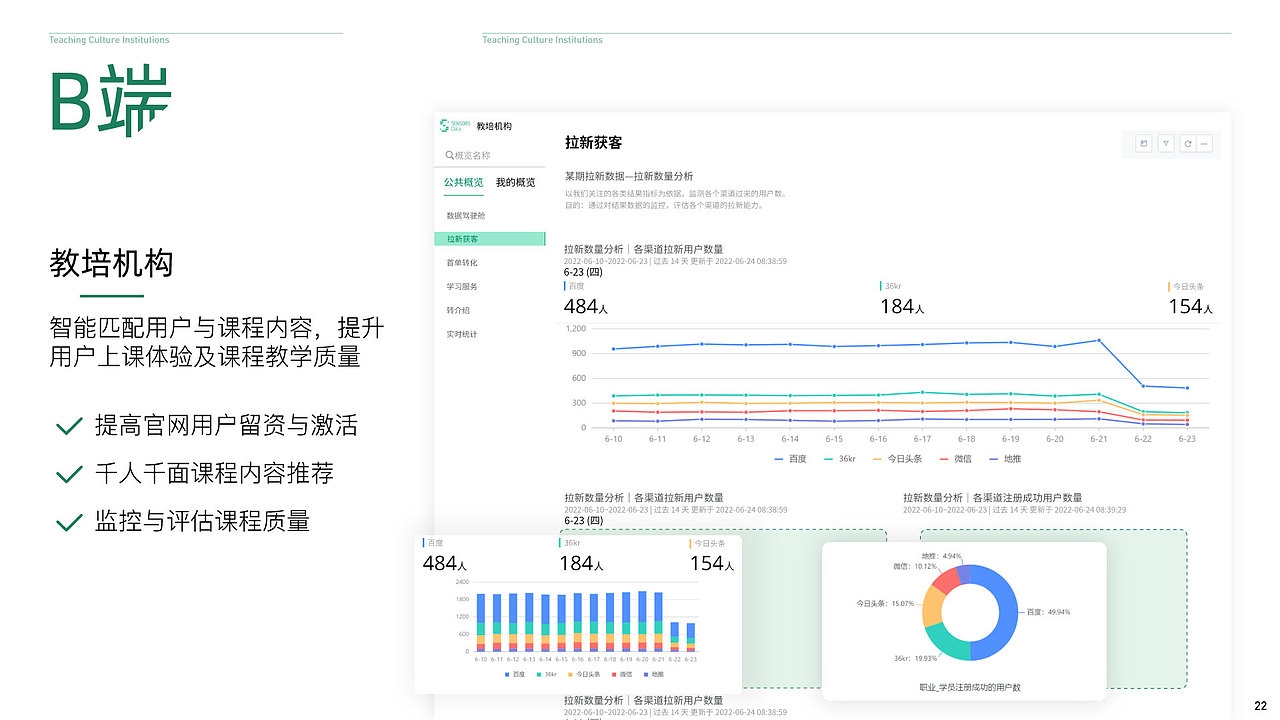Open 数据驾驶舱 in the sidebar
The height and width of the screenshot is (720, 1280).
466,216
